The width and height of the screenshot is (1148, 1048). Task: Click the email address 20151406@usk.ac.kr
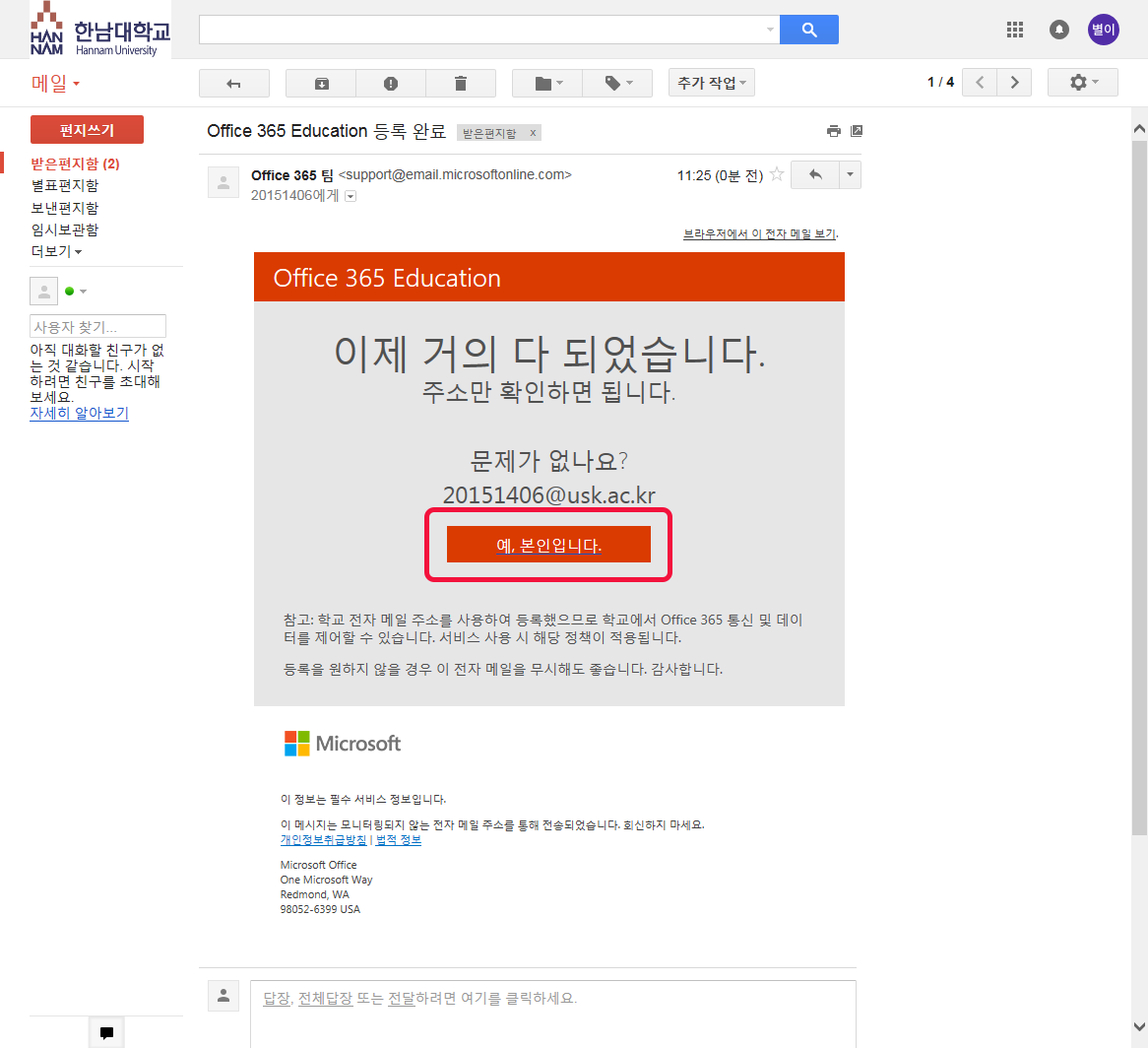click(549, 495)
